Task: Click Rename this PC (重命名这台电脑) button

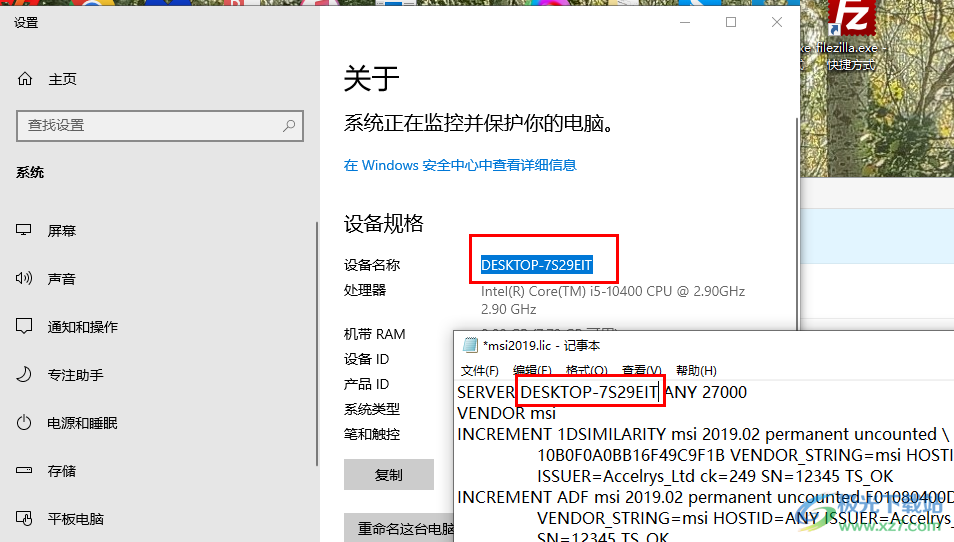Action: click(399, 528)
